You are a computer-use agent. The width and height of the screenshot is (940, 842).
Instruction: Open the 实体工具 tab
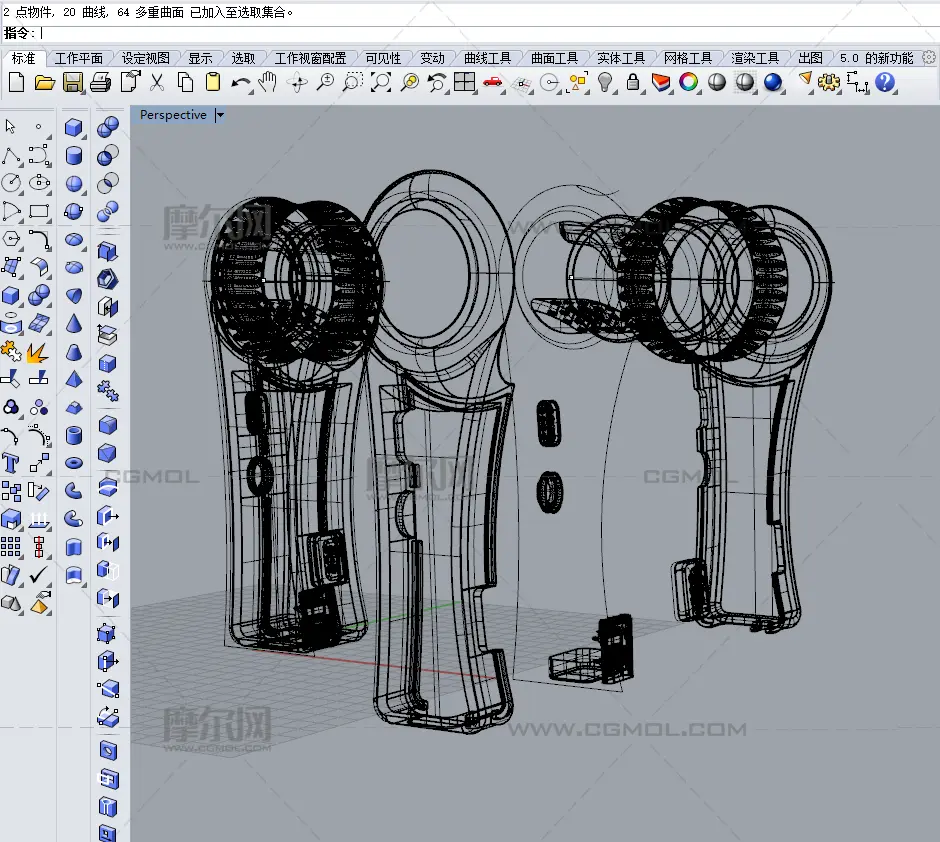pos(621,58)
